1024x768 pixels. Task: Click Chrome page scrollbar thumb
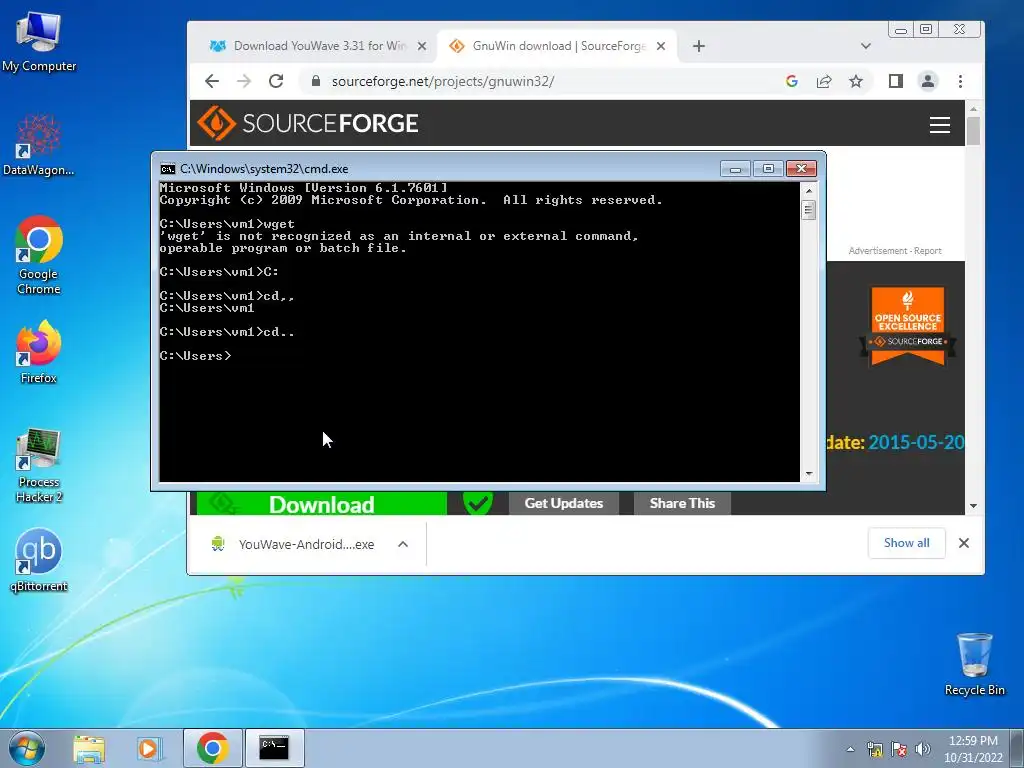coord(973,131)
